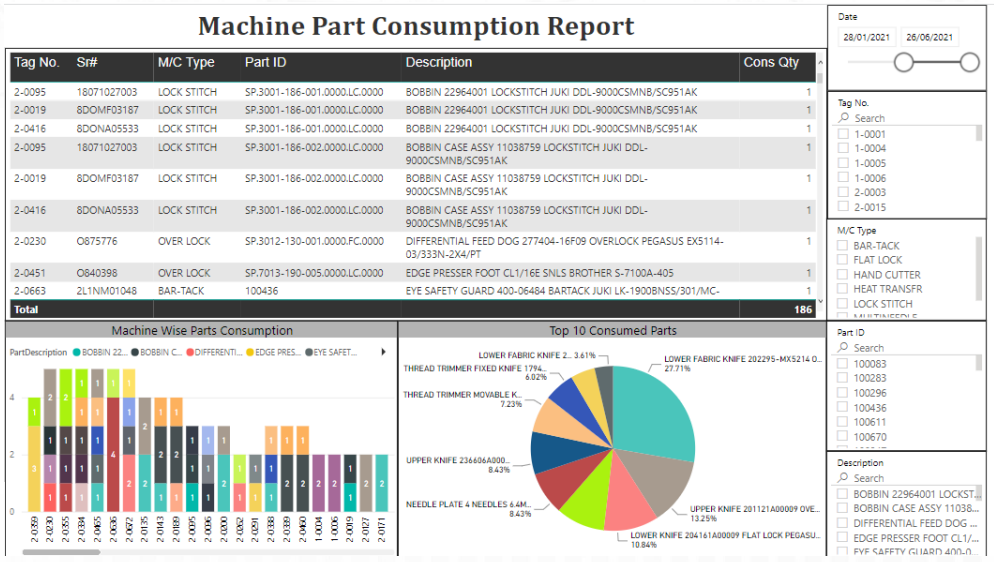The height and width of the screenshot is (562, 994).
Task: Click the BOBBIN 22 teal legend marker
Action: pyautogui.click(x=76, y=352)
